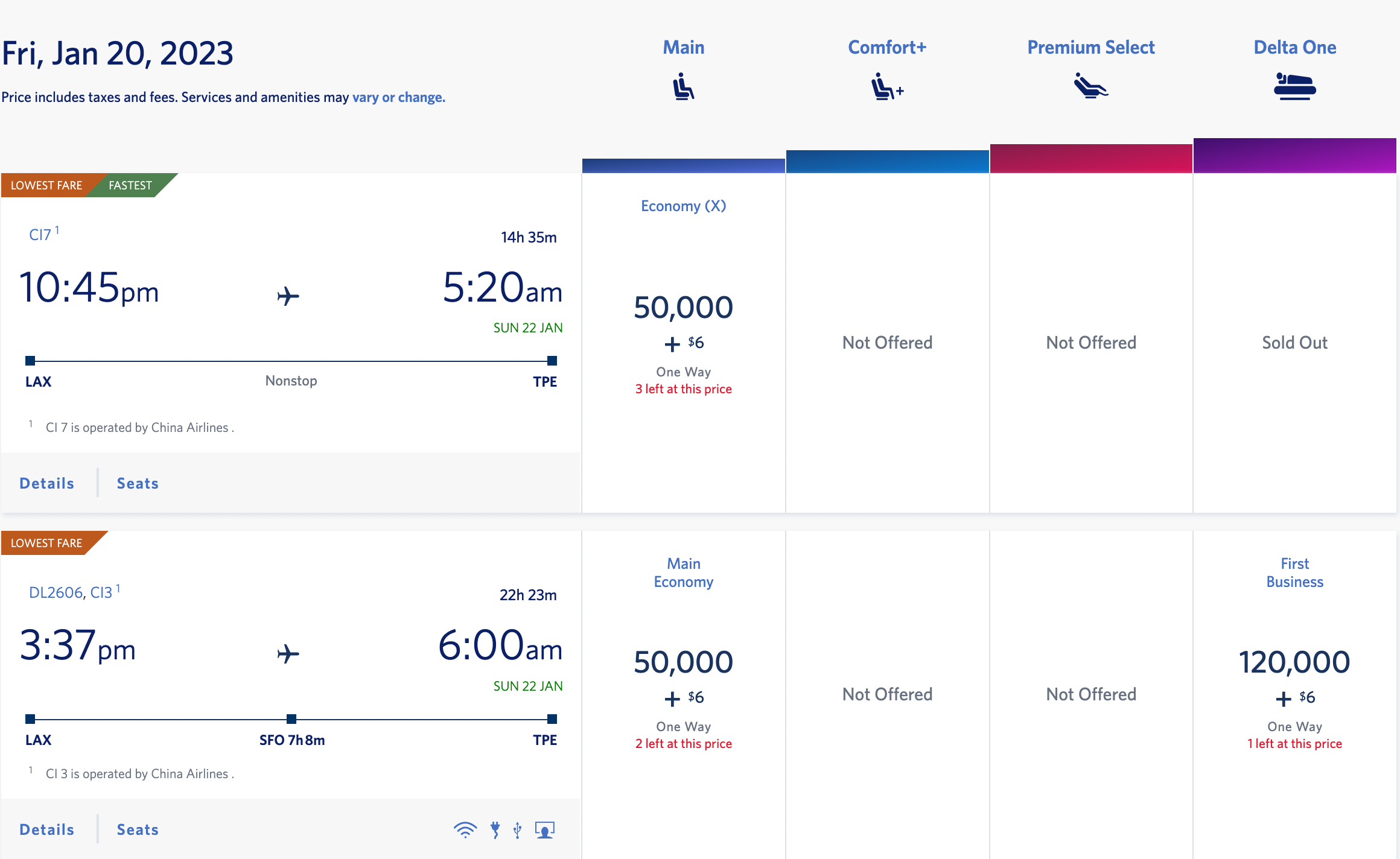The width and height of the screenshot is (1400, 859).
Task: Open the Economy (X) fare details
Action: (683, 206)
